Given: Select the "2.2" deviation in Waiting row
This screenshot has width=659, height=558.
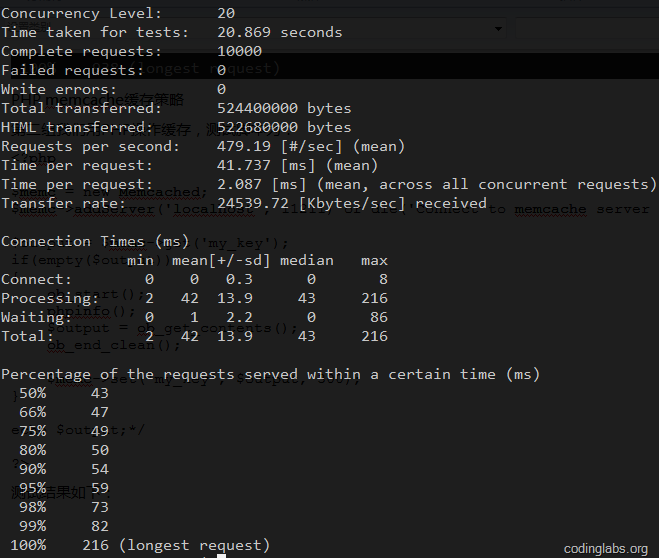Looking at the screenshot, I should pyautogui.click(x=239, y=317).
